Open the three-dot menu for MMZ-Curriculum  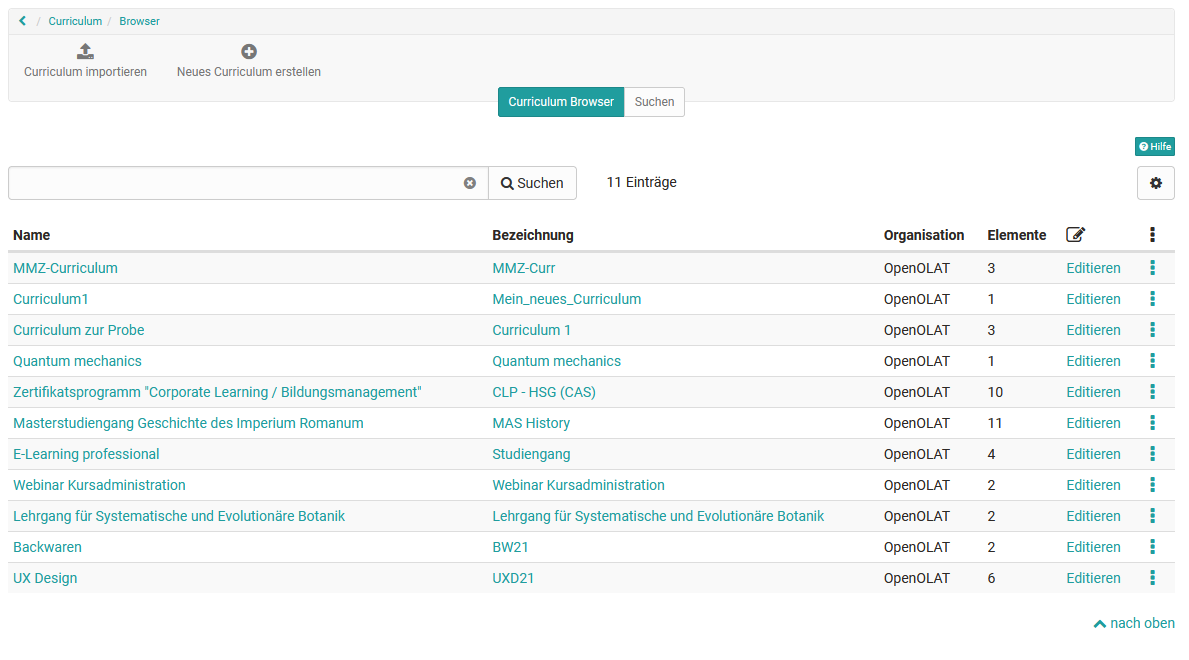click(x=1152, y=268)
